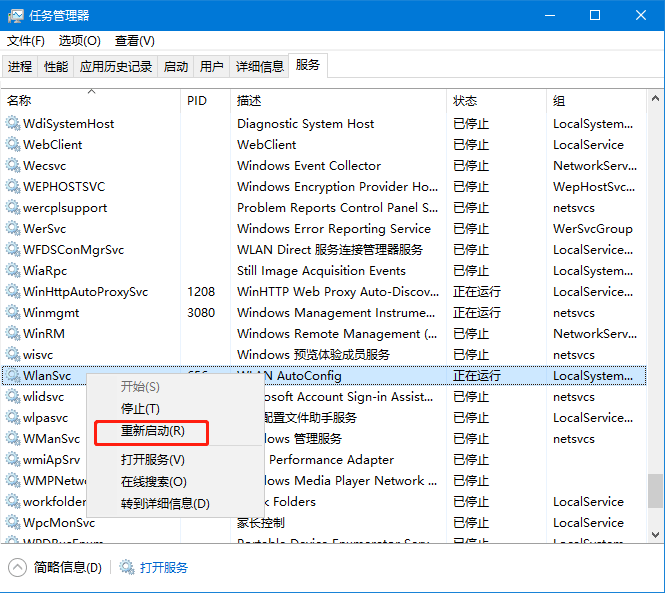This screenshot has width=665, height=593.
Task: Open the 文件(F) menu
Action: pyautogui.click(x=26, y=41)
